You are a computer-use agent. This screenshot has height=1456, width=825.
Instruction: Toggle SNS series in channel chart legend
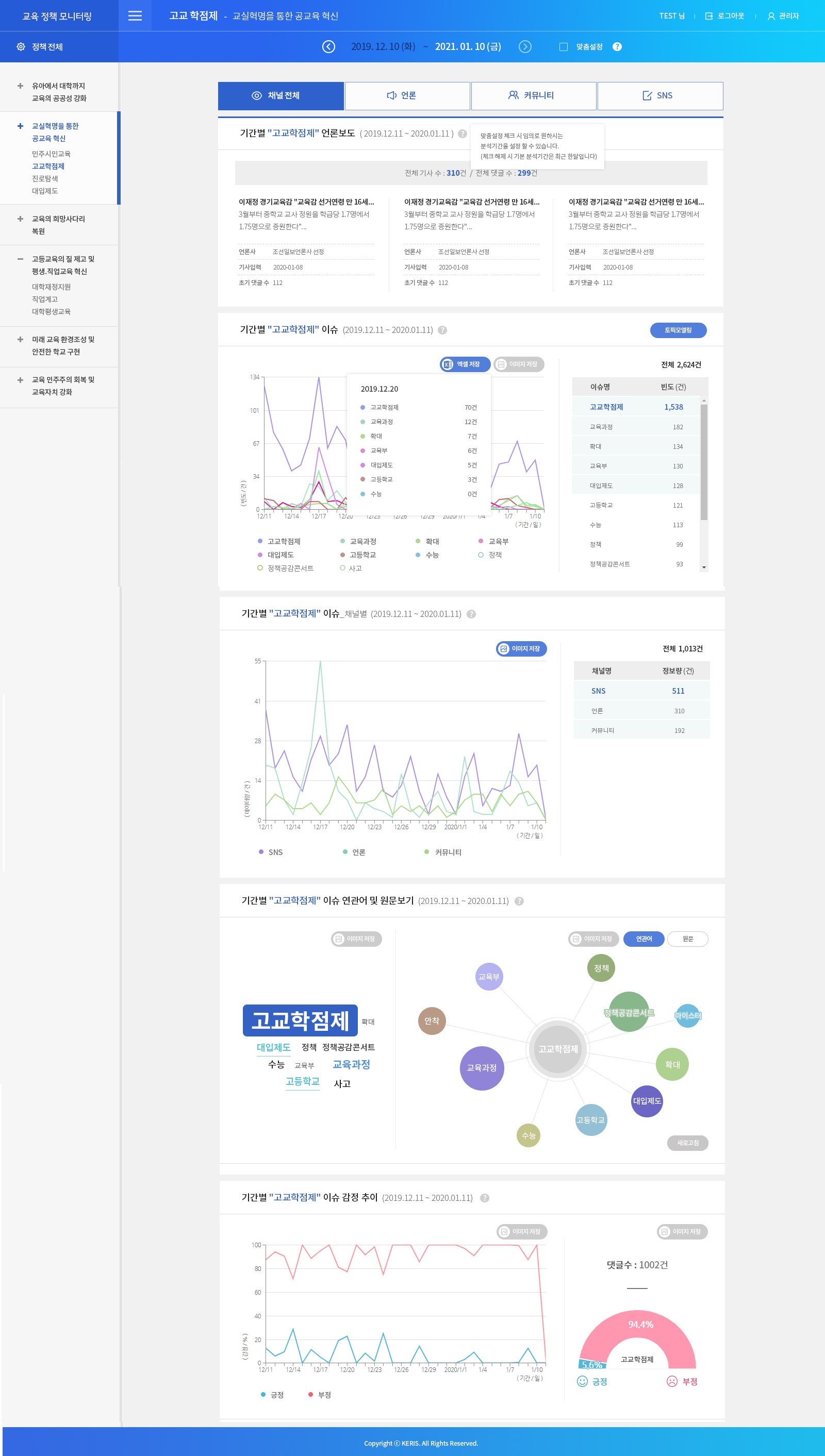[270, 852]
